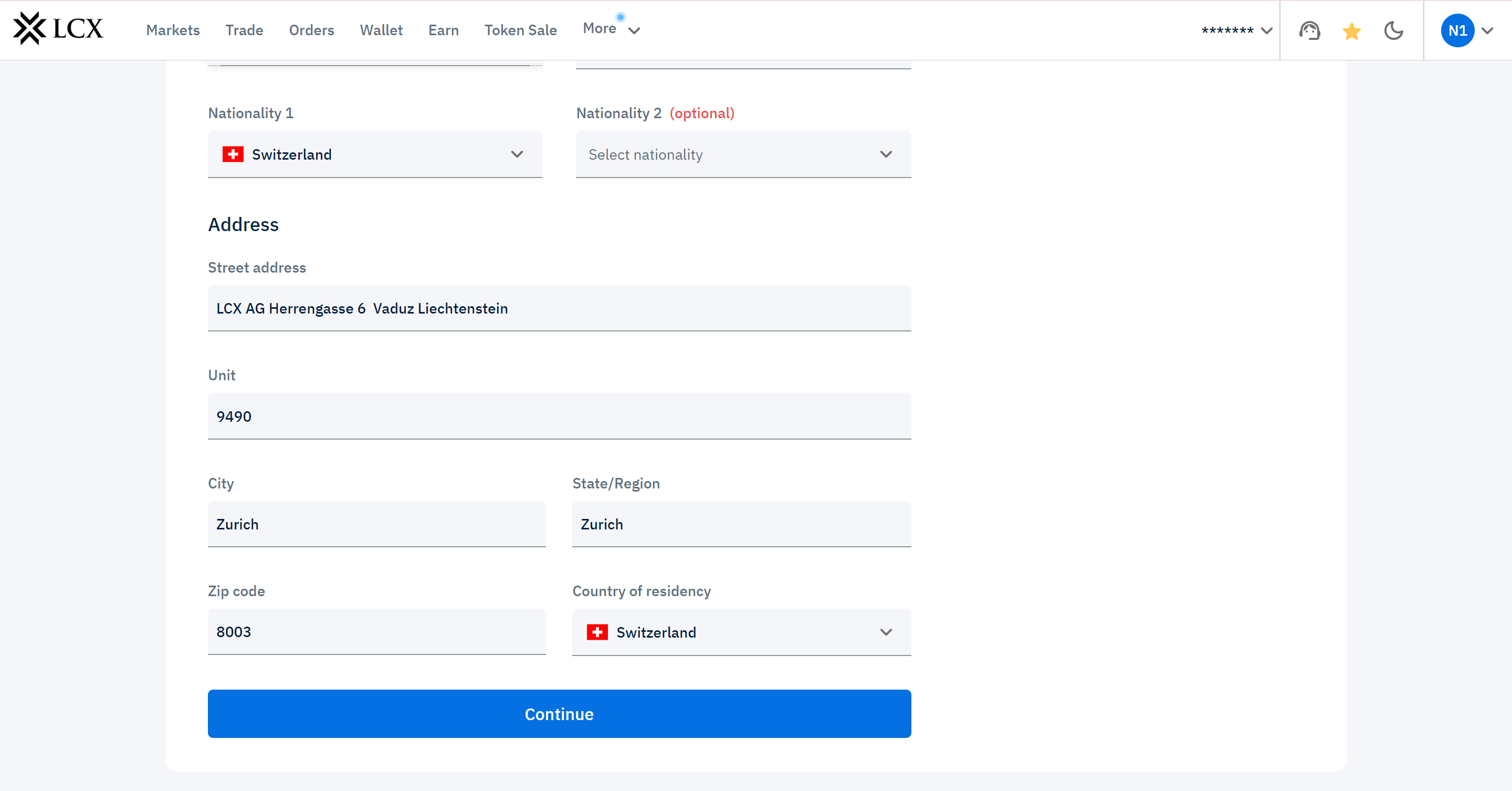Open the More menu

[x=611, y=29]
